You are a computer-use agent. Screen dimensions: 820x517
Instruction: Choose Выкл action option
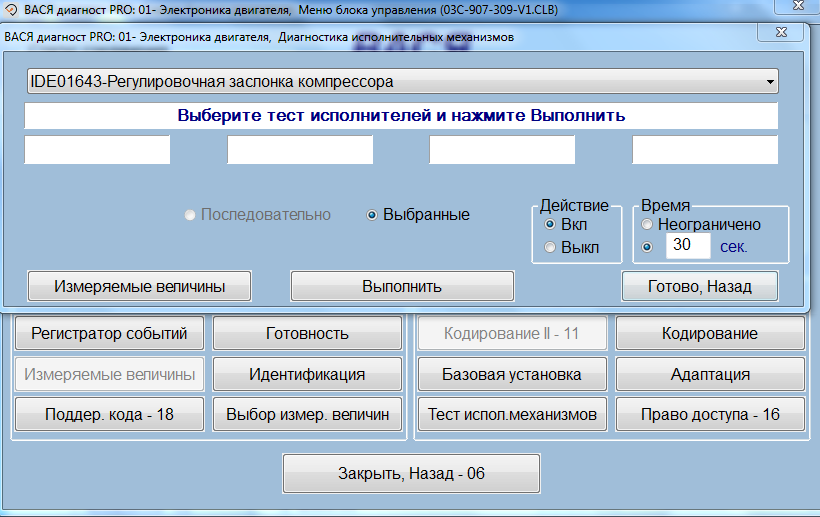pyautogui.click(x=549, y=247)
